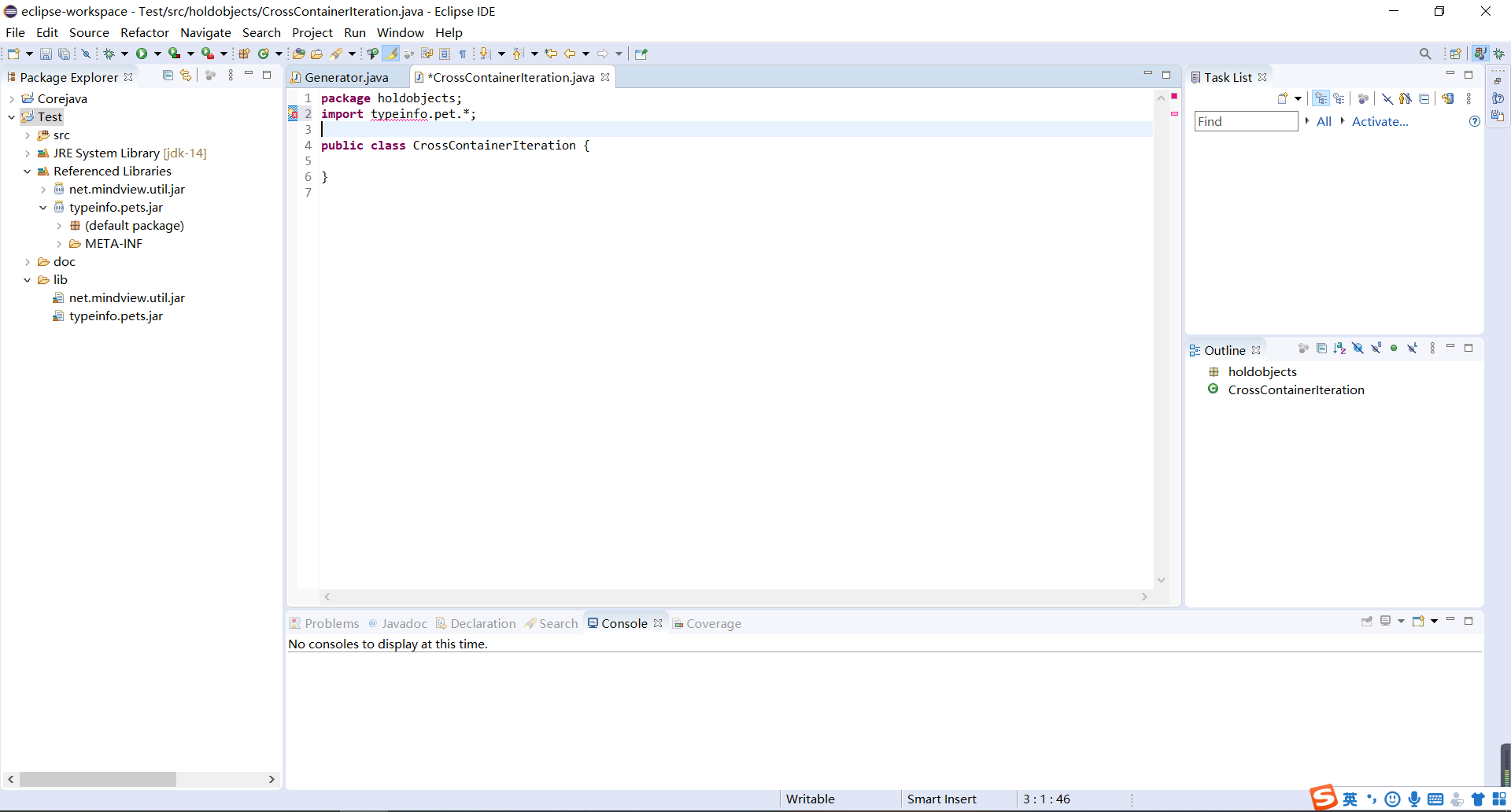Switch to the Debug perspective icon
This screenshot has height=812, width=1511.
tap(1499, 54)
